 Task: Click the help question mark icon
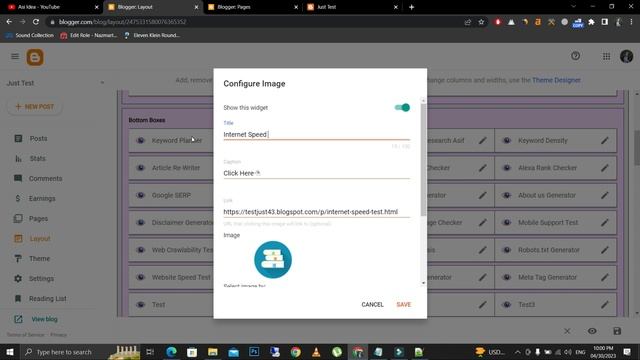click(x=576, y=56)
